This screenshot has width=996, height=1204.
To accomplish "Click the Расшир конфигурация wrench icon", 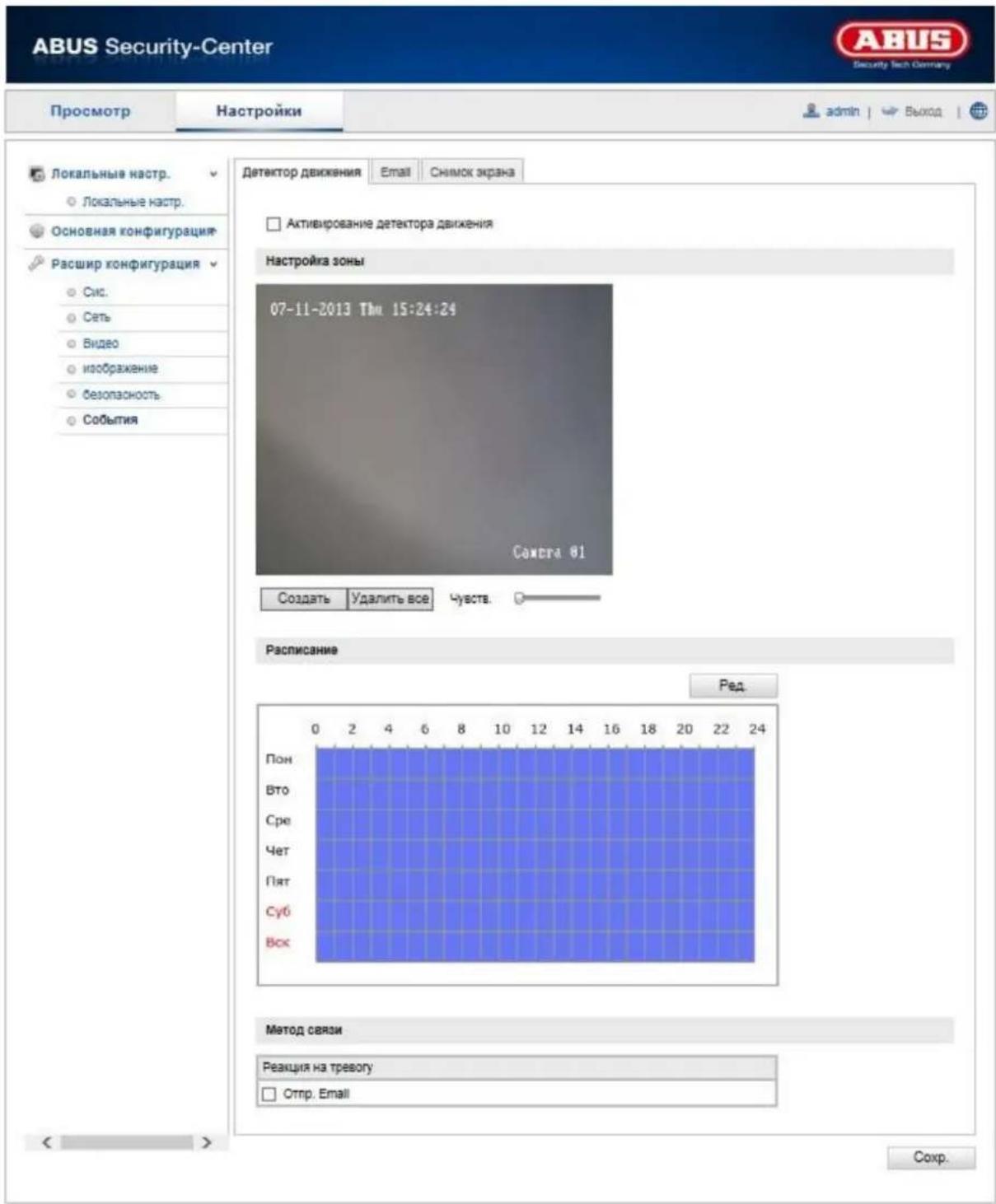I will [37, 264].
